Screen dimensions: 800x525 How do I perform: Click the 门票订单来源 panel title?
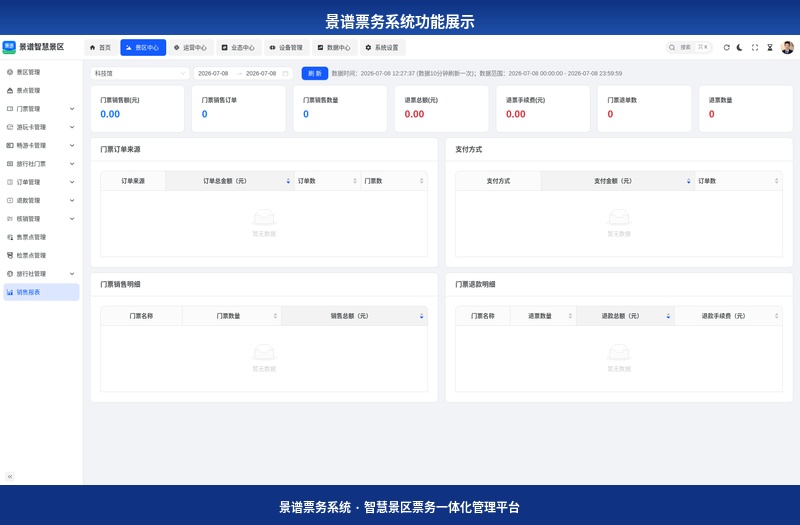[x=120, y=149]
